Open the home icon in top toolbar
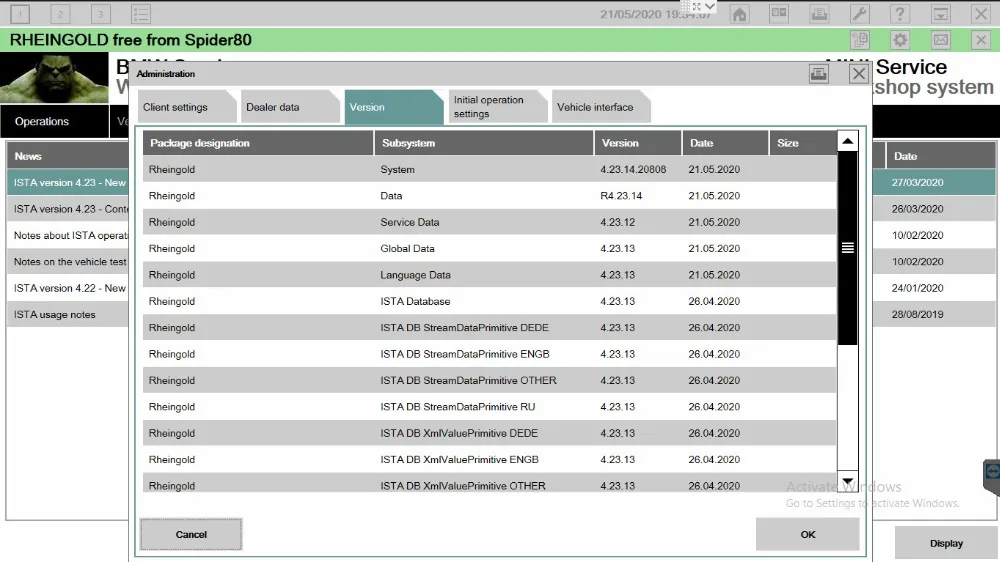Image resolution: width=1000 pixels, height=562 pixels. click(x=739, y=13)
